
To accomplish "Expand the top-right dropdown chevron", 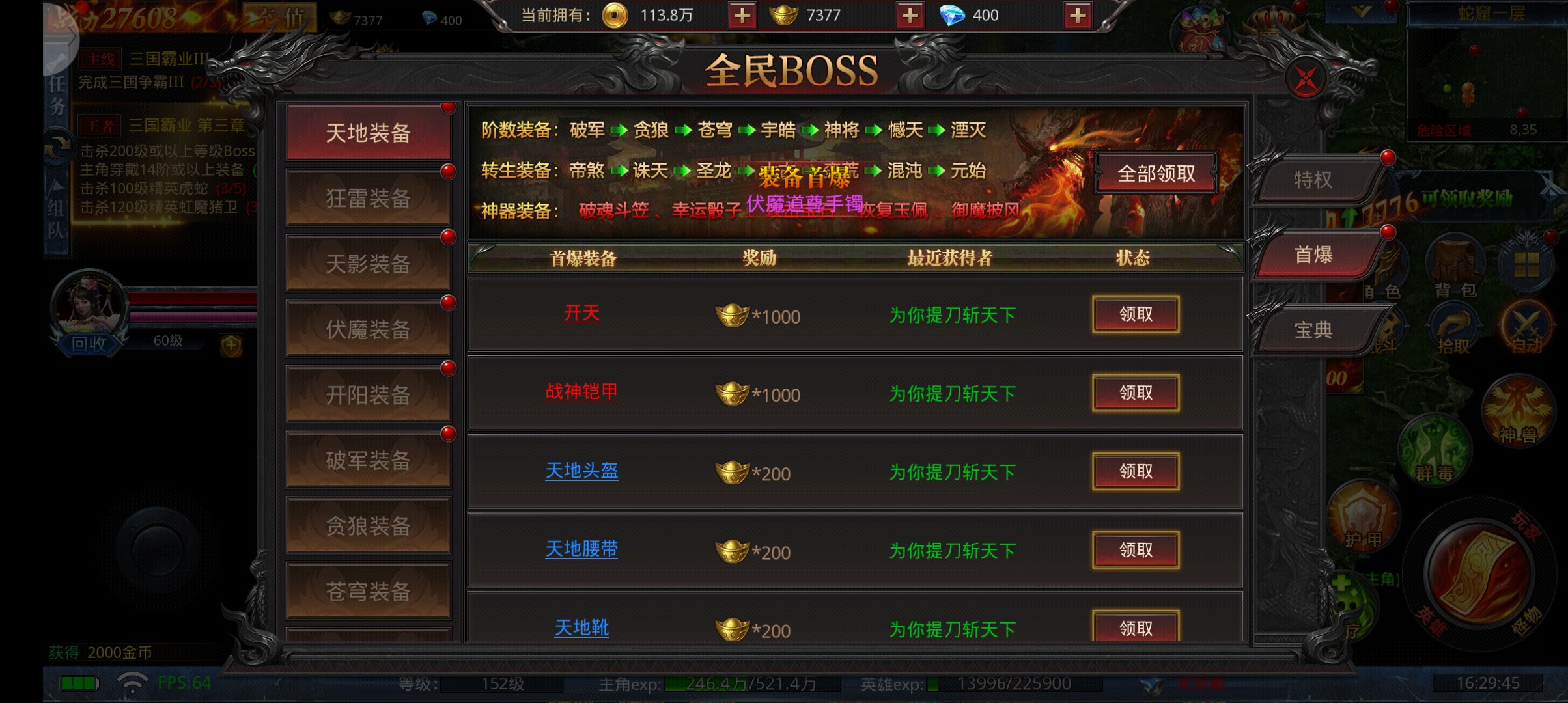I will (1361, 11).
